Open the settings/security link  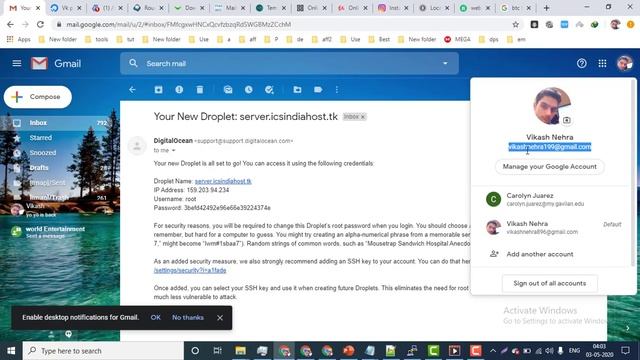tap(190, 270)
